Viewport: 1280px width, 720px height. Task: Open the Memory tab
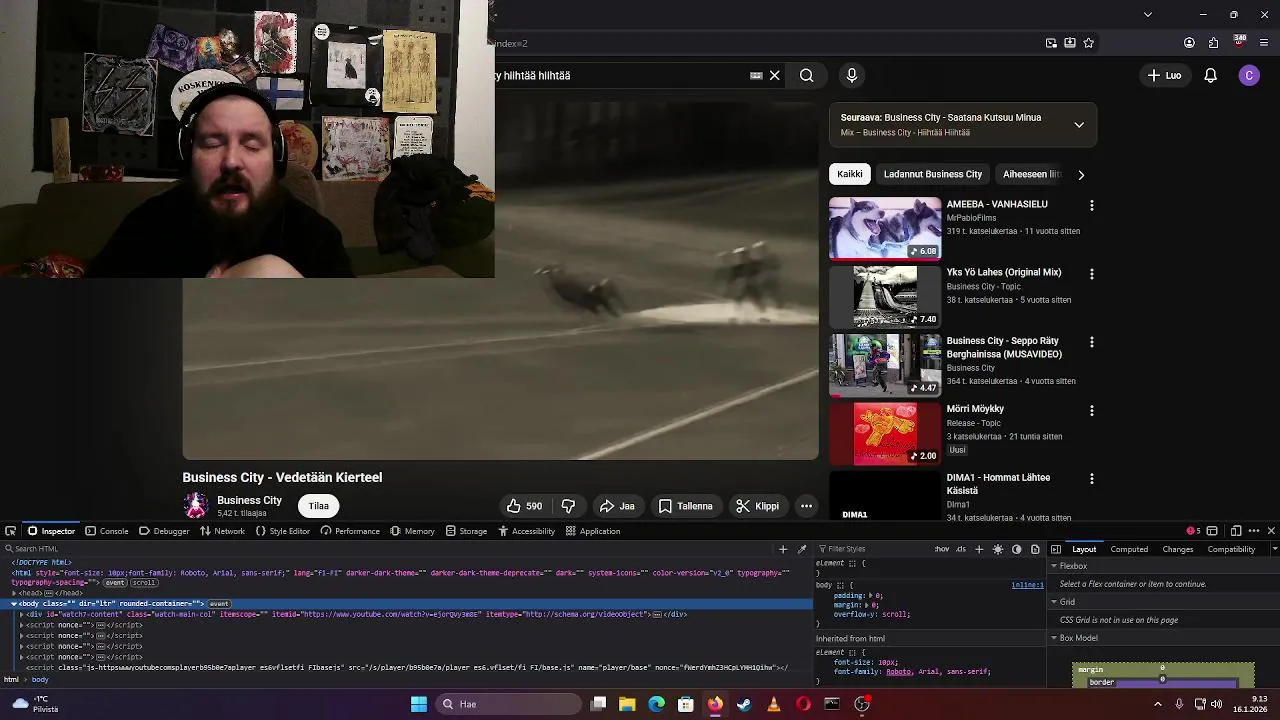[x=412, y=531]
